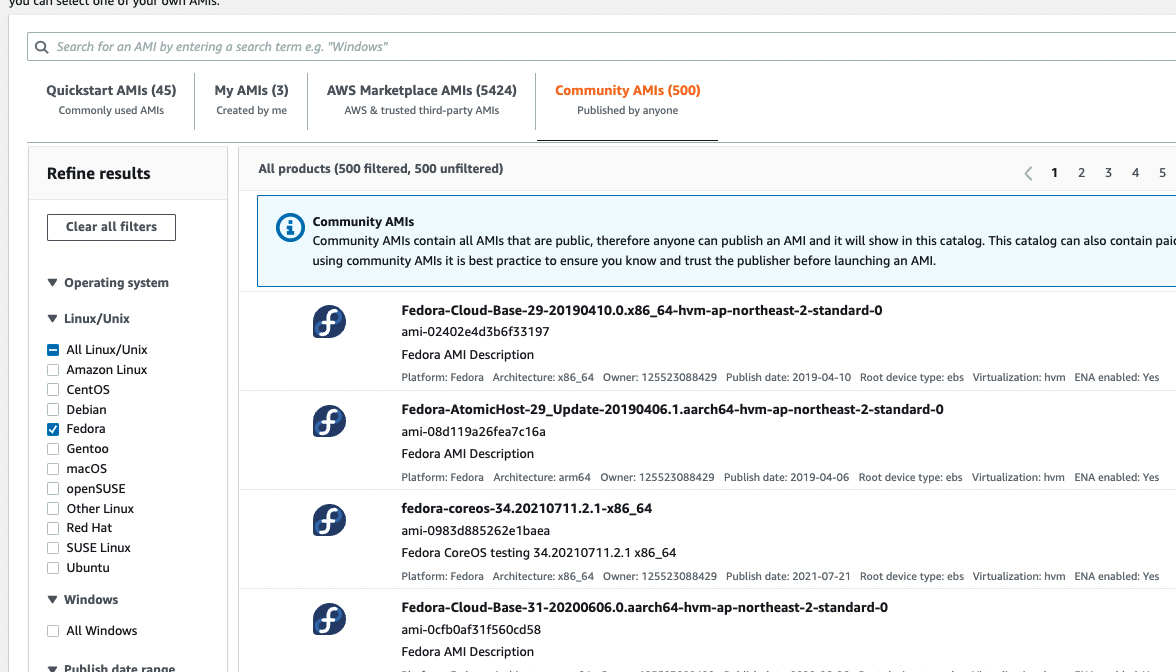Click the search magnifier icon
Viewport: 1176px width, 672px height.
click(x=42, y=47)
